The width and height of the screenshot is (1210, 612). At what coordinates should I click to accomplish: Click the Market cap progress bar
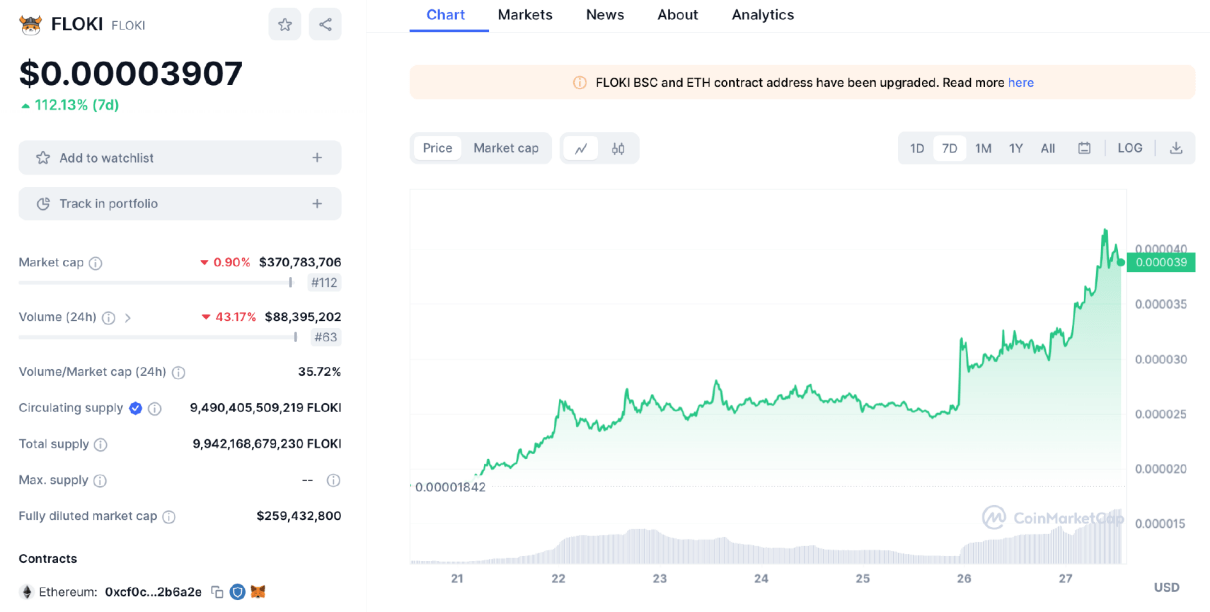pos(155,283)
